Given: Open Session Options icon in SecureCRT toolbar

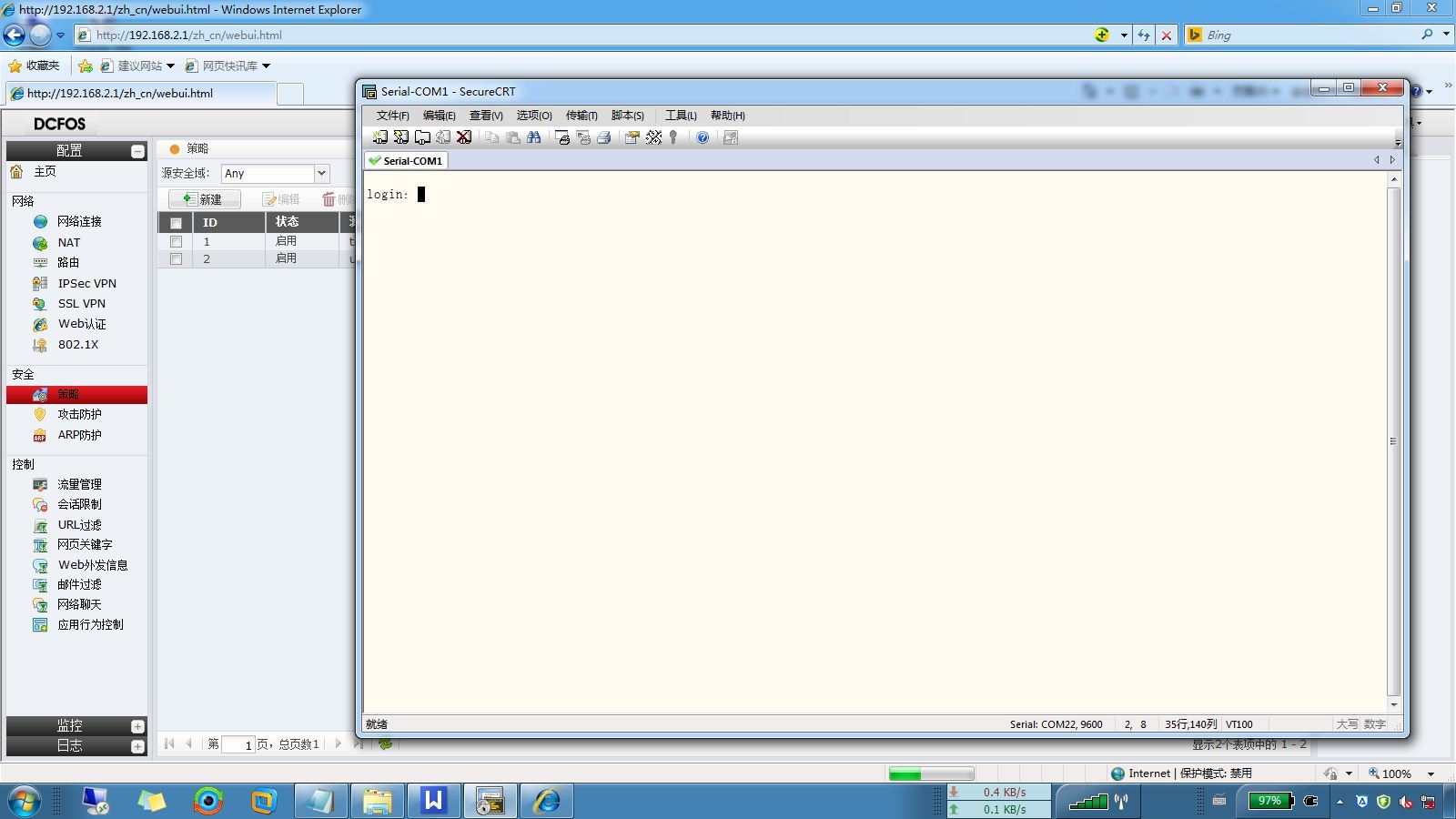Looking at the screenshot, I should pos(632,137).
